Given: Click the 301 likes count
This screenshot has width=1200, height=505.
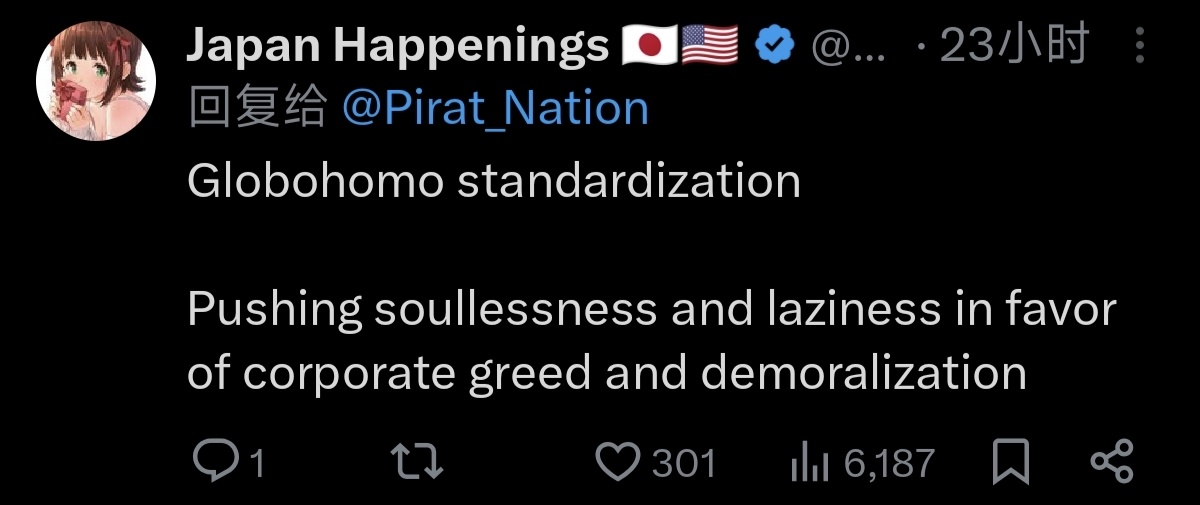Looking at the screenshot, I should pos(684,463).
